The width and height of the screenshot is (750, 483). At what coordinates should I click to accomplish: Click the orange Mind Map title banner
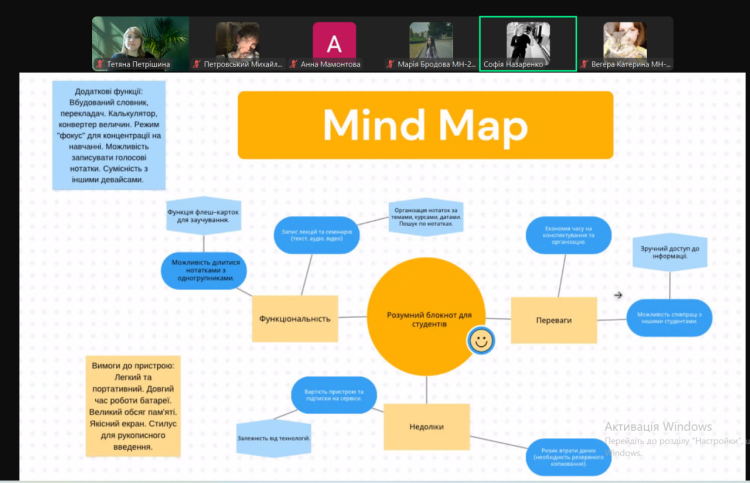[425, 125]
